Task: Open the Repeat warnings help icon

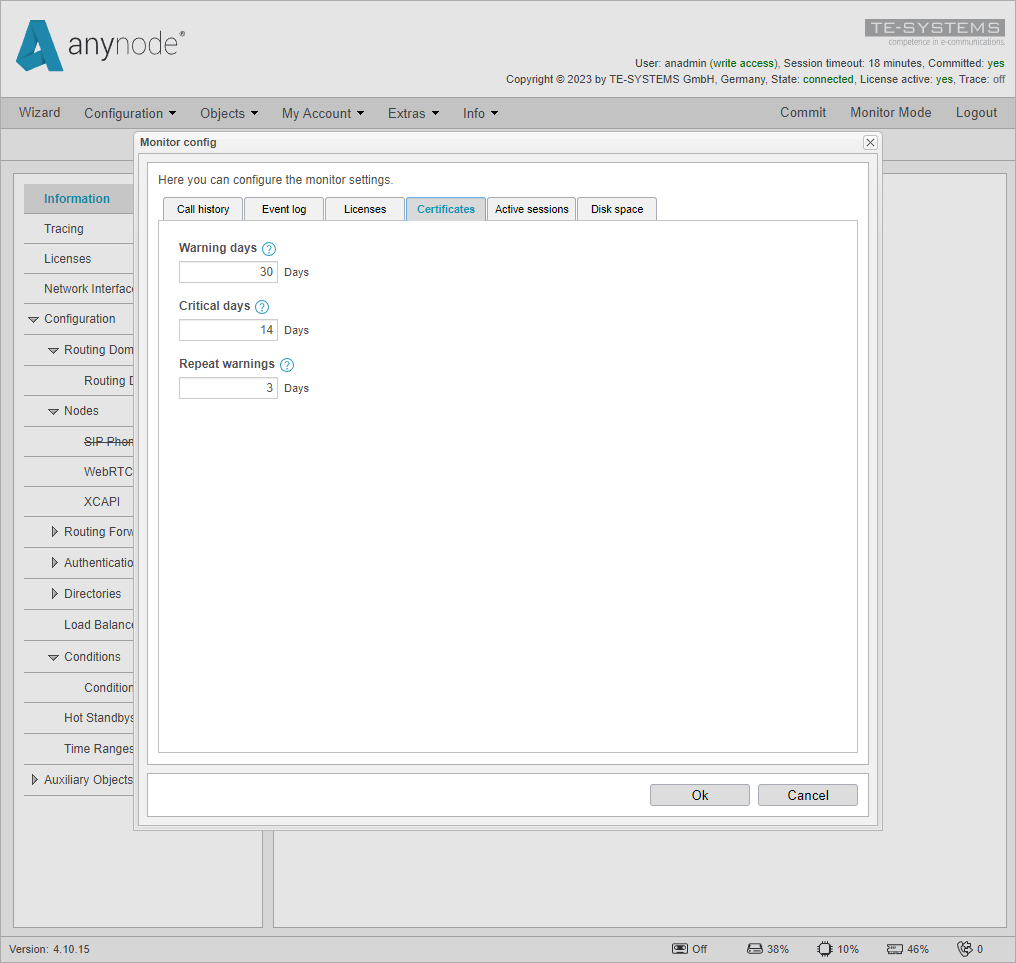Action: pos(287,364)
